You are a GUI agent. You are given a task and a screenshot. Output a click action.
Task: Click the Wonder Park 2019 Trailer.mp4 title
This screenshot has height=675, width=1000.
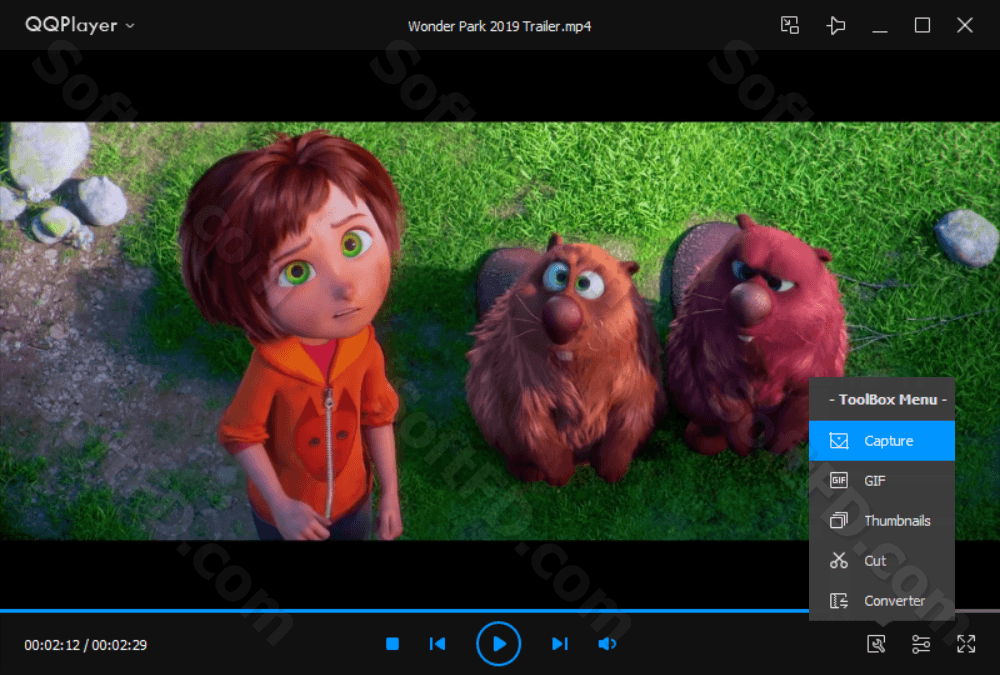click(x=499, y=26)
